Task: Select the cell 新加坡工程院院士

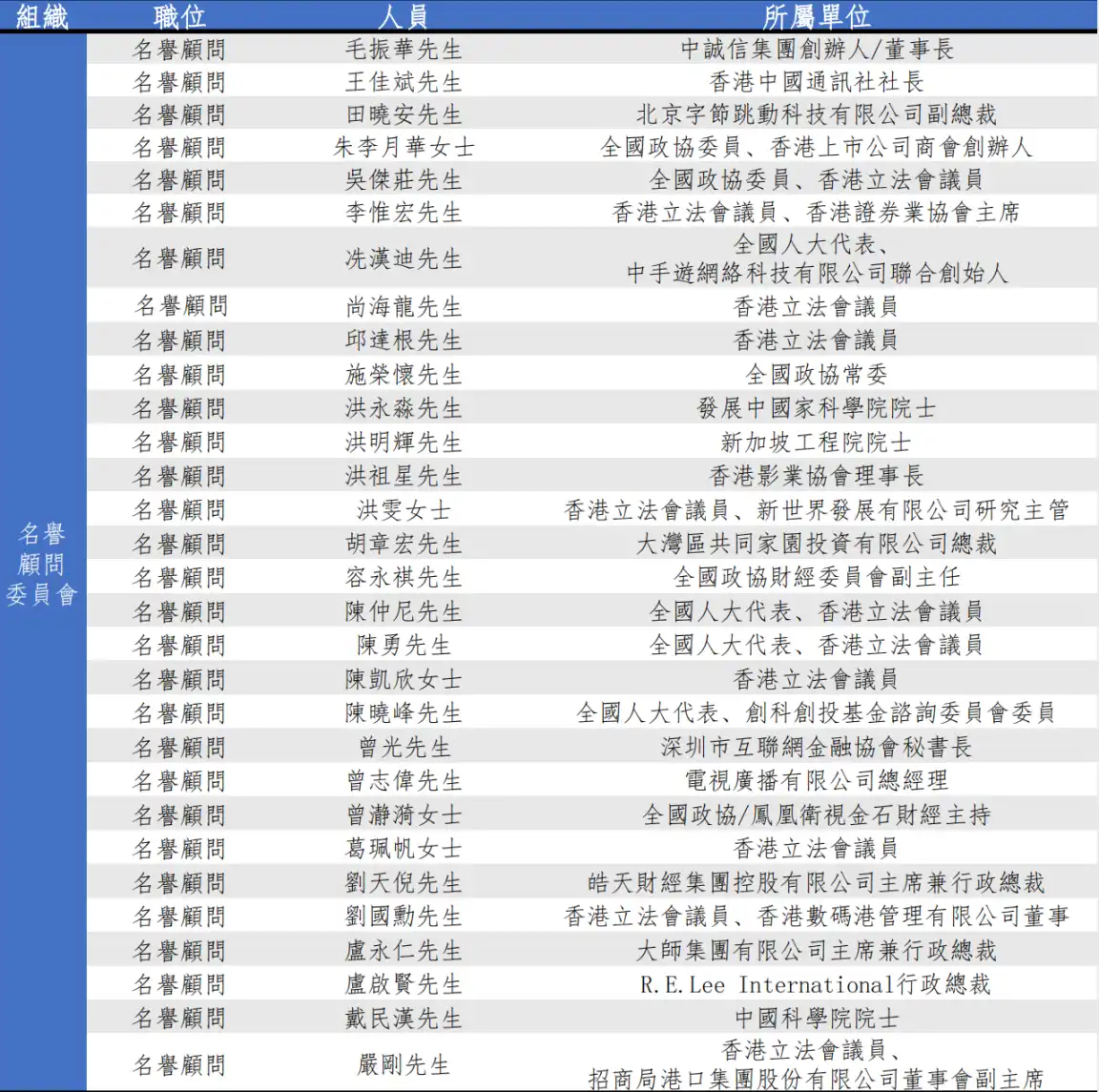Action: tap(818, 443)
